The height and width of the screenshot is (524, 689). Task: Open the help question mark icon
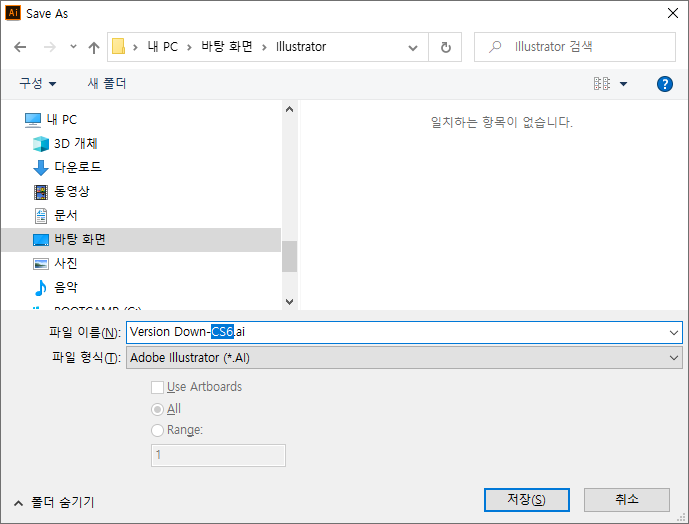point(664,84)
